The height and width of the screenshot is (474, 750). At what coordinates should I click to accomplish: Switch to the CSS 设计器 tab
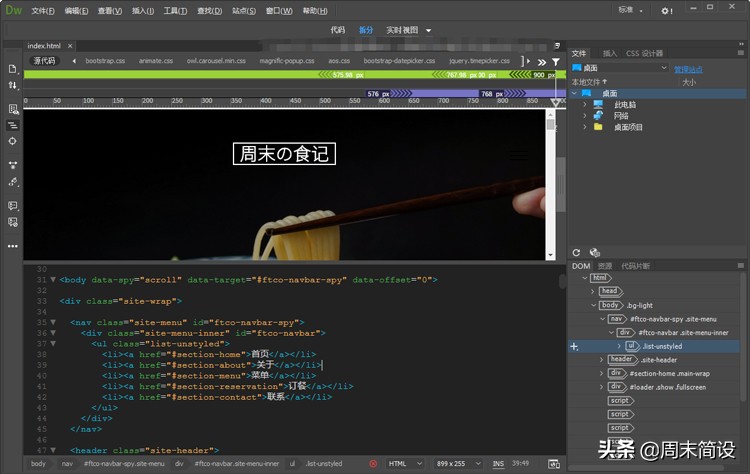[644, 53]
